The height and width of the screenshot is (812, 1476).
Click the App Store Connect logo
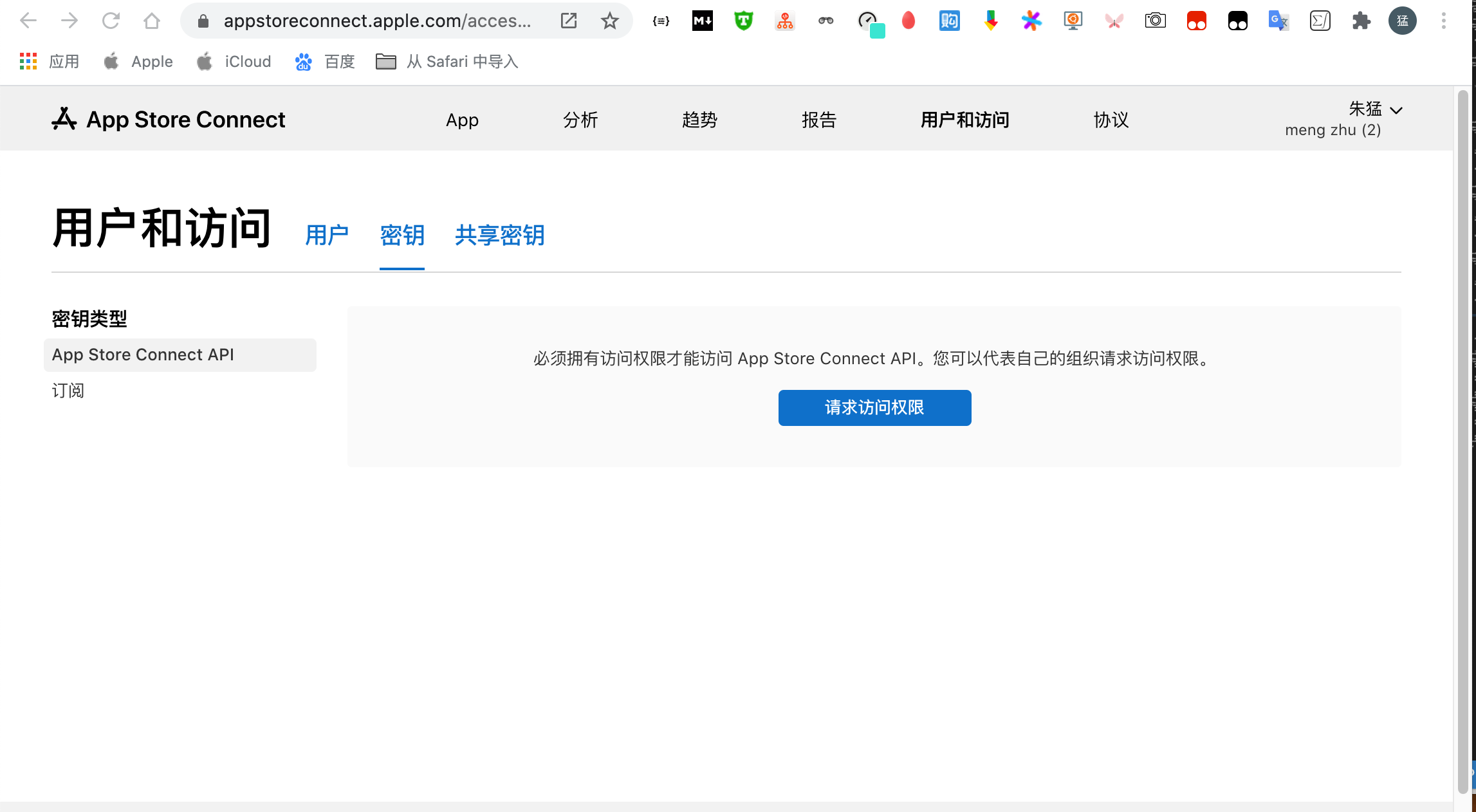click(169, 120)
